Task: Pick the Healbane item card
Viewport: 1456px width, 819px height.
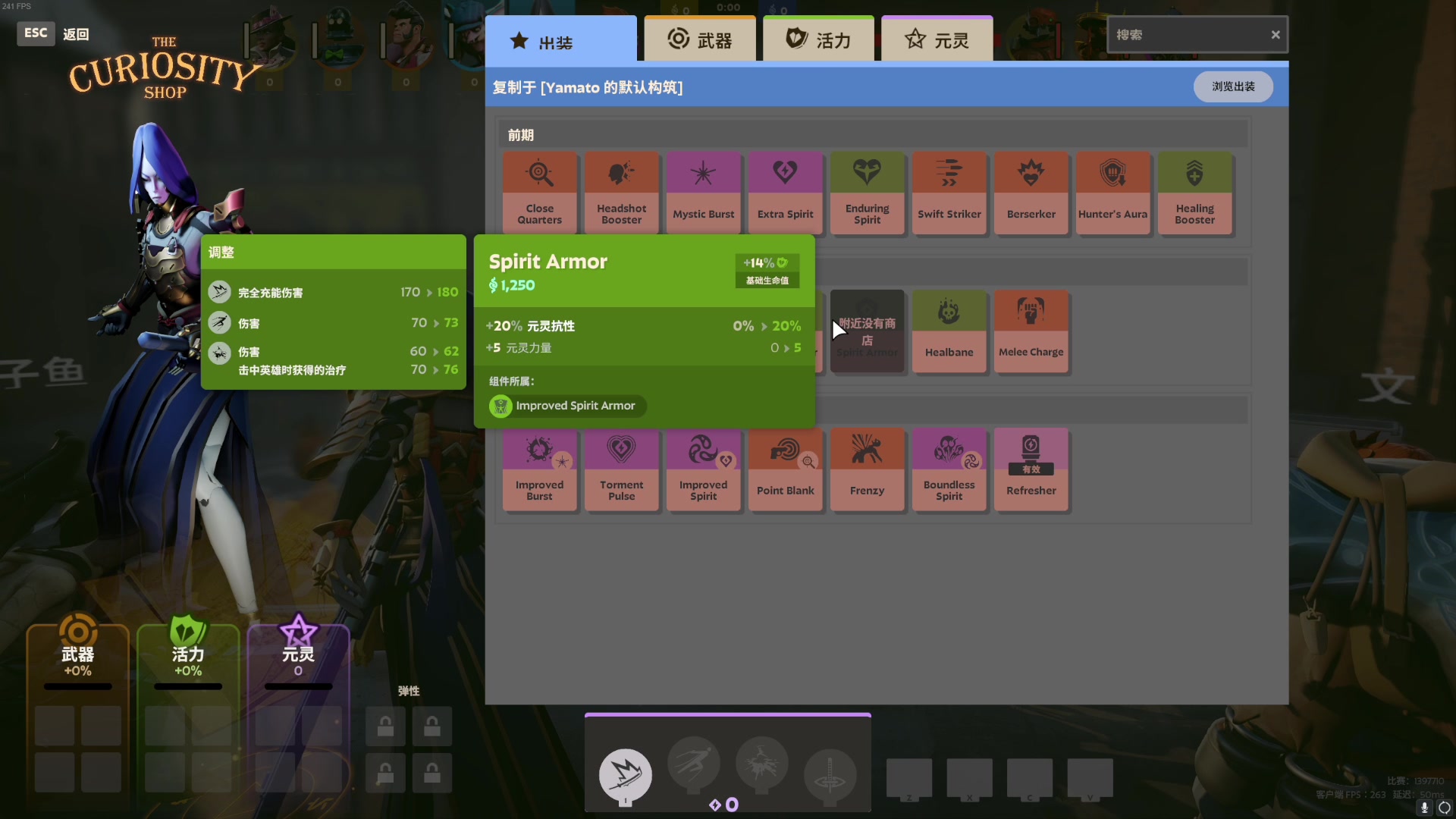Action: (x=949, y=331)
